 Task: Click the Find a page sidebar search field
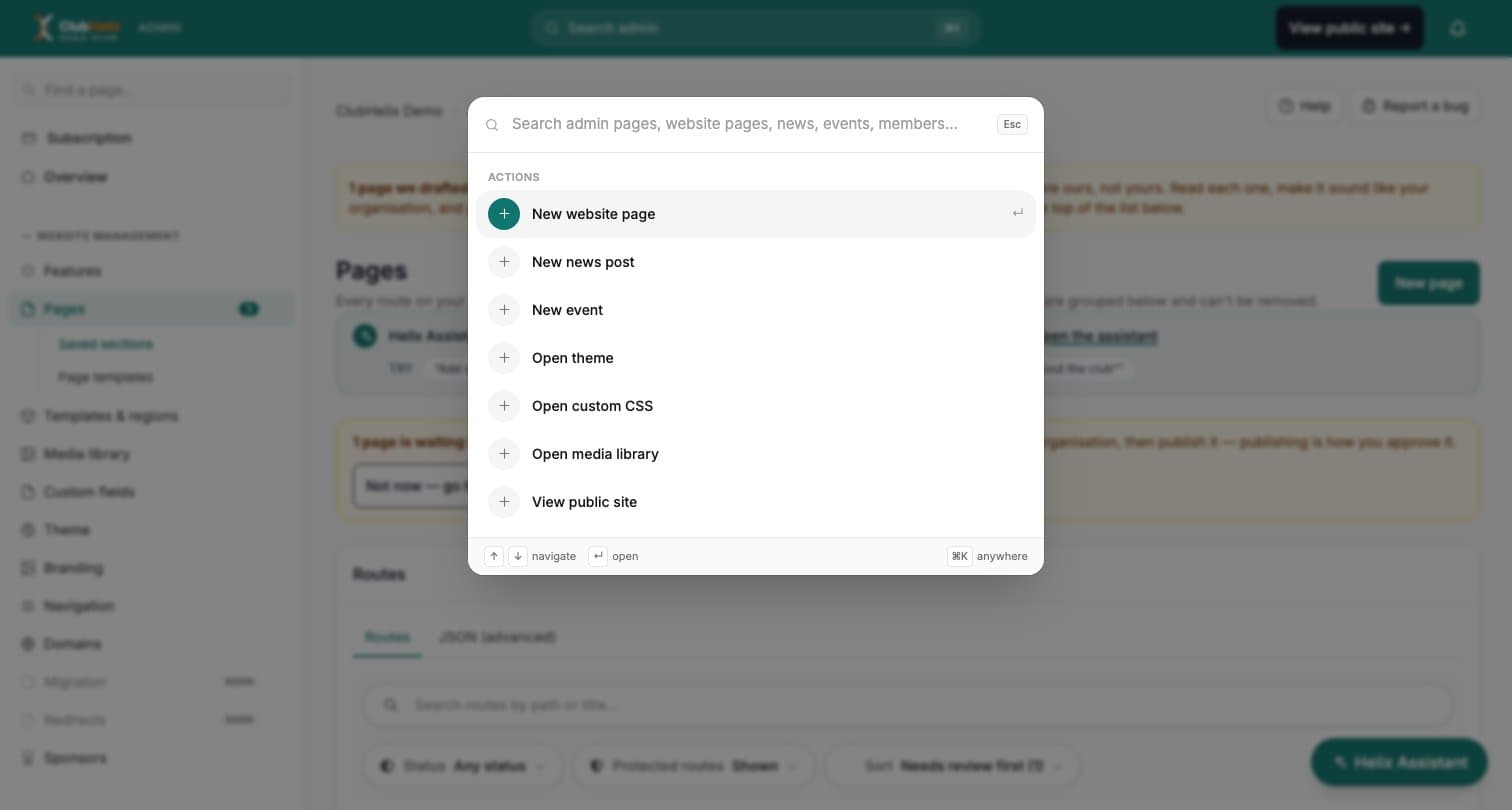pos(152,90)
